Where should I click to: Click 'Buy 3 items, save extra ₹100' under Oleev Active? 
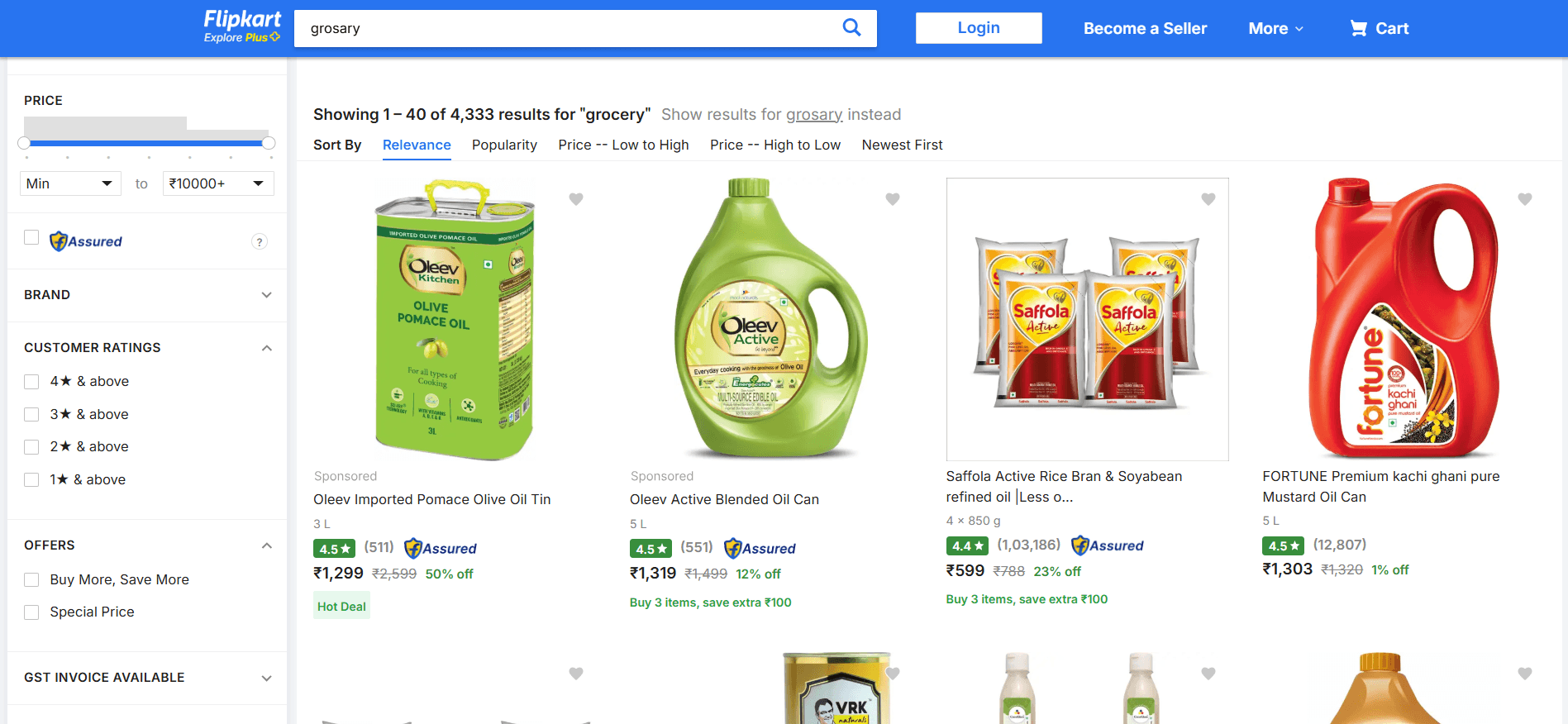point(710,603)
